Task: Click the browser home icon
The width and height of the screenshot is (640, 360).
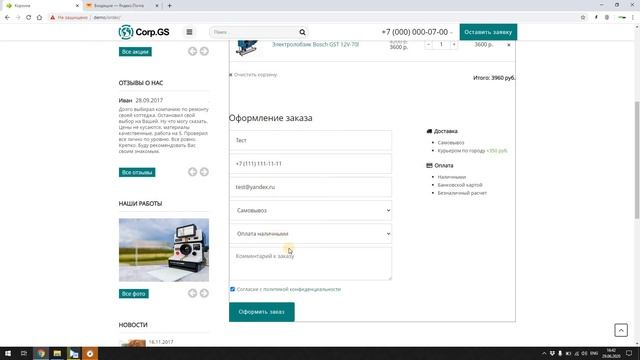Action: click(39, 18)
